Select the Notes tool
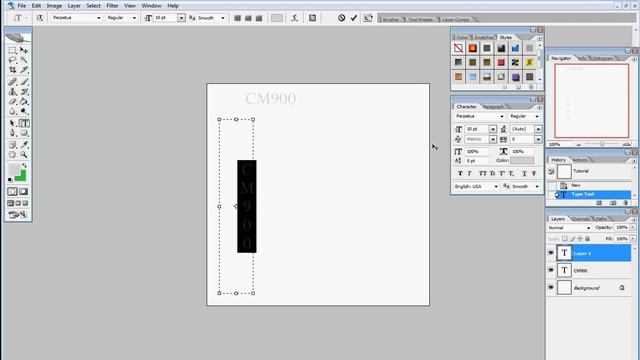This screenshot has width=640, height=360. (12, 144)
